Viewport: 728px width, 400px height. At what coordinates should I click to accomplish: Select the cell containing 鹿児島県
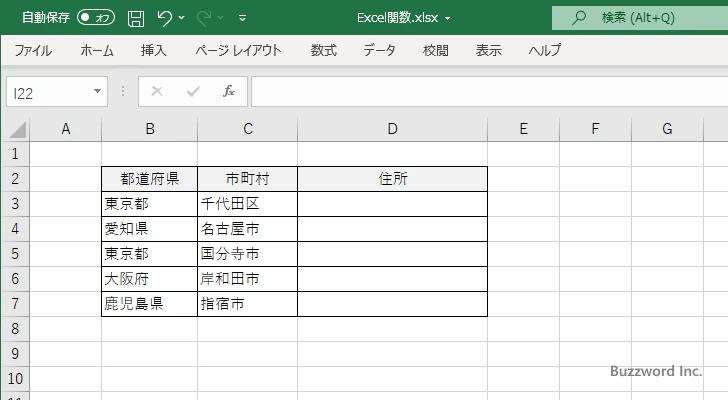coord(150,304)
